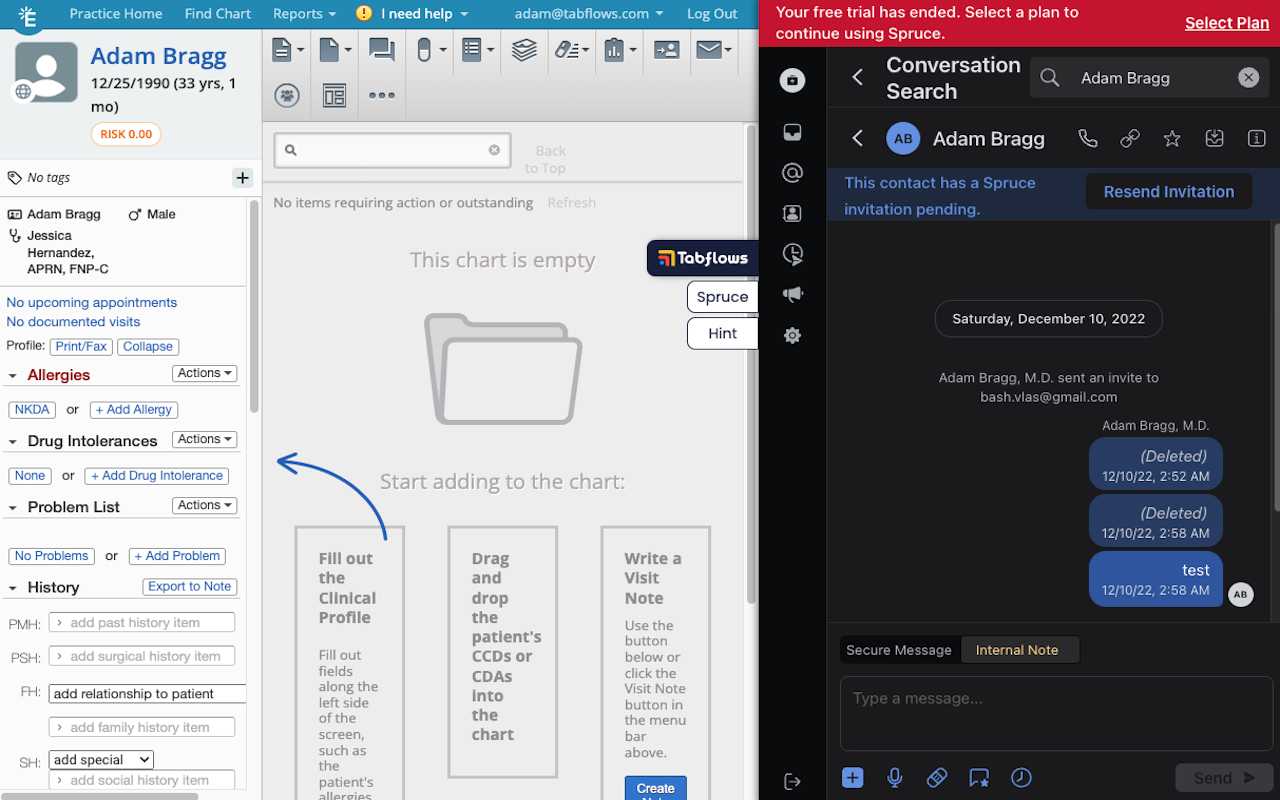Star the Adam Bragg conversation
The height and width of the screenshot is (800, 1280).
coord(1172,139)
